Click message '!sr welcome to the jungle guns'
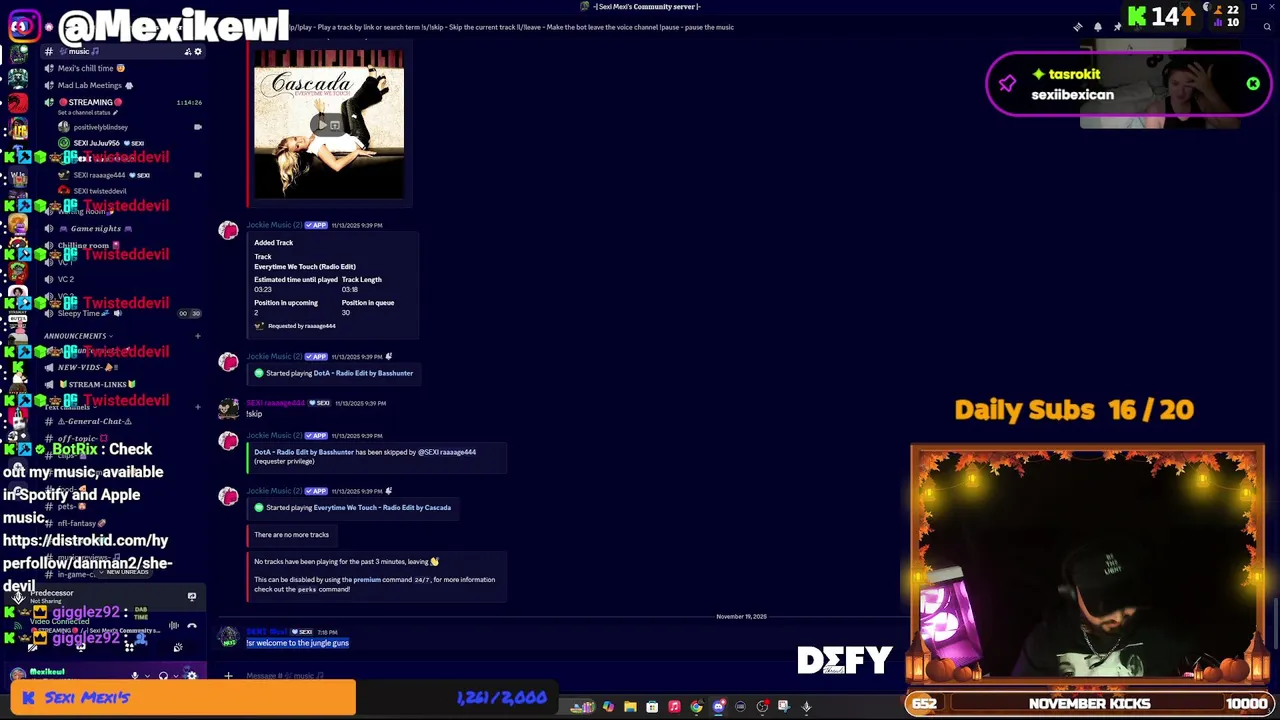 (x=298, y=643)
